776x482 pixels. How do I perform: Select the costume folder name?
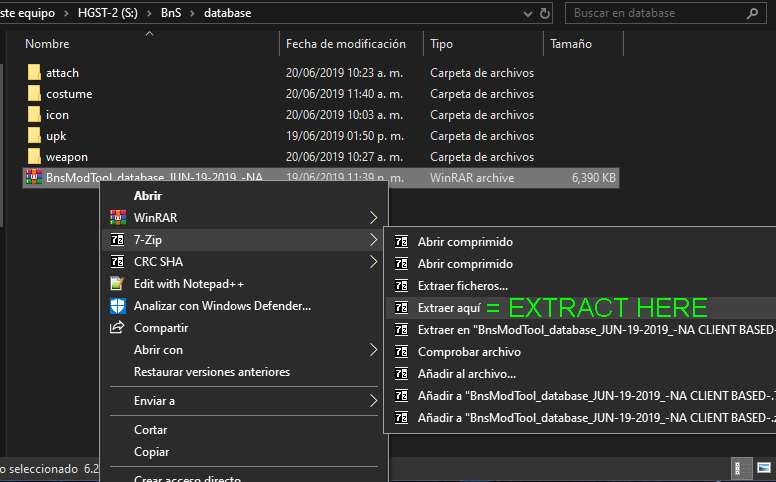pyautogui.click(x=69, y=94)
